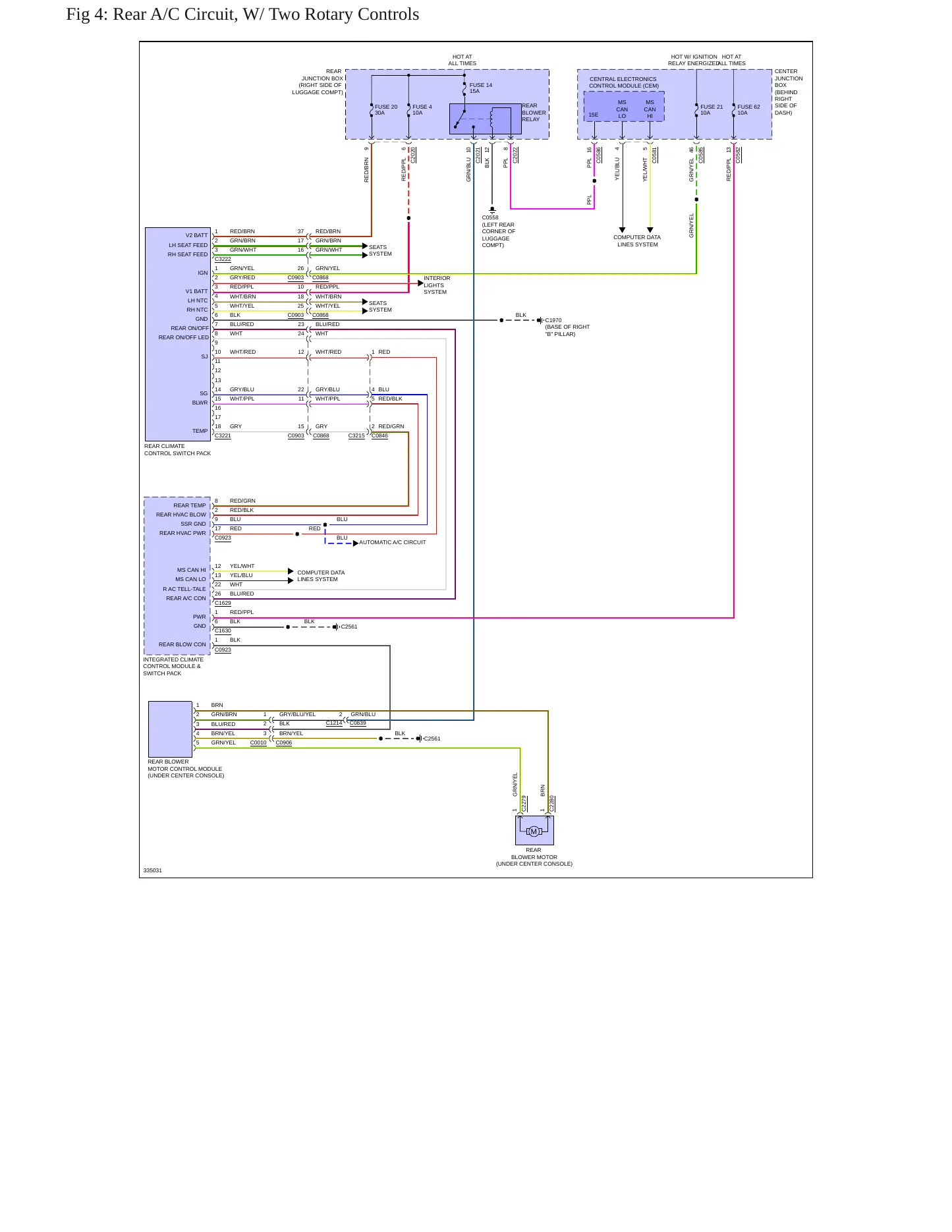The width and height of the screenshot is (952, 1232).
Task: Click connector label 'C1629'
Action: point(223,603)
